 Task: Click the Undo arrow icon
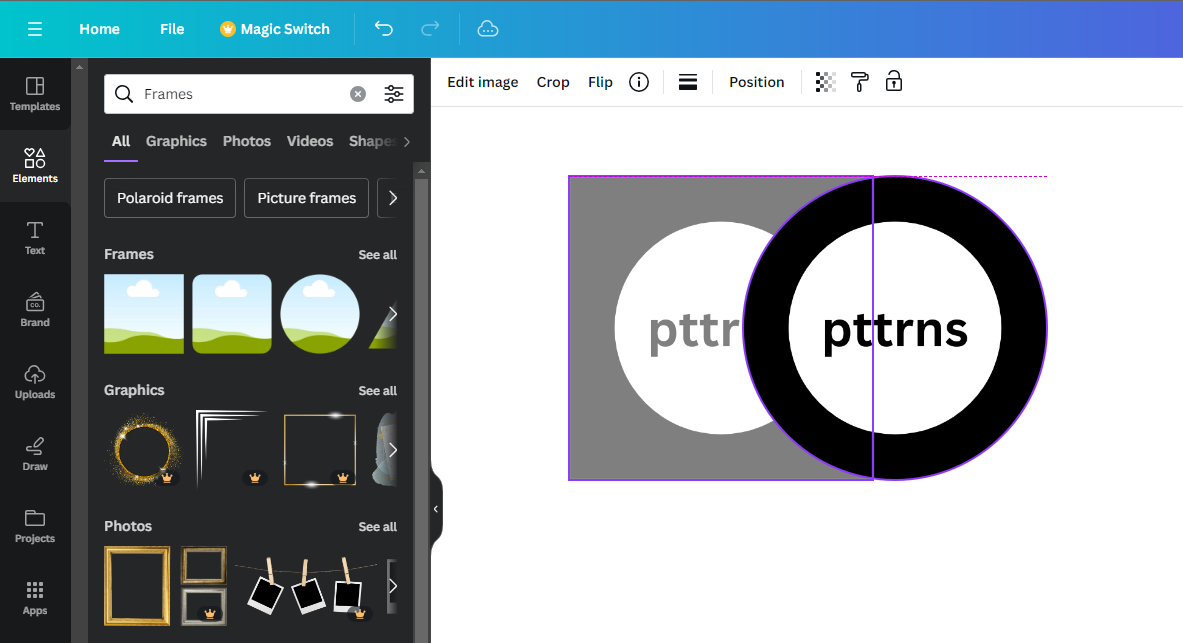383,29
